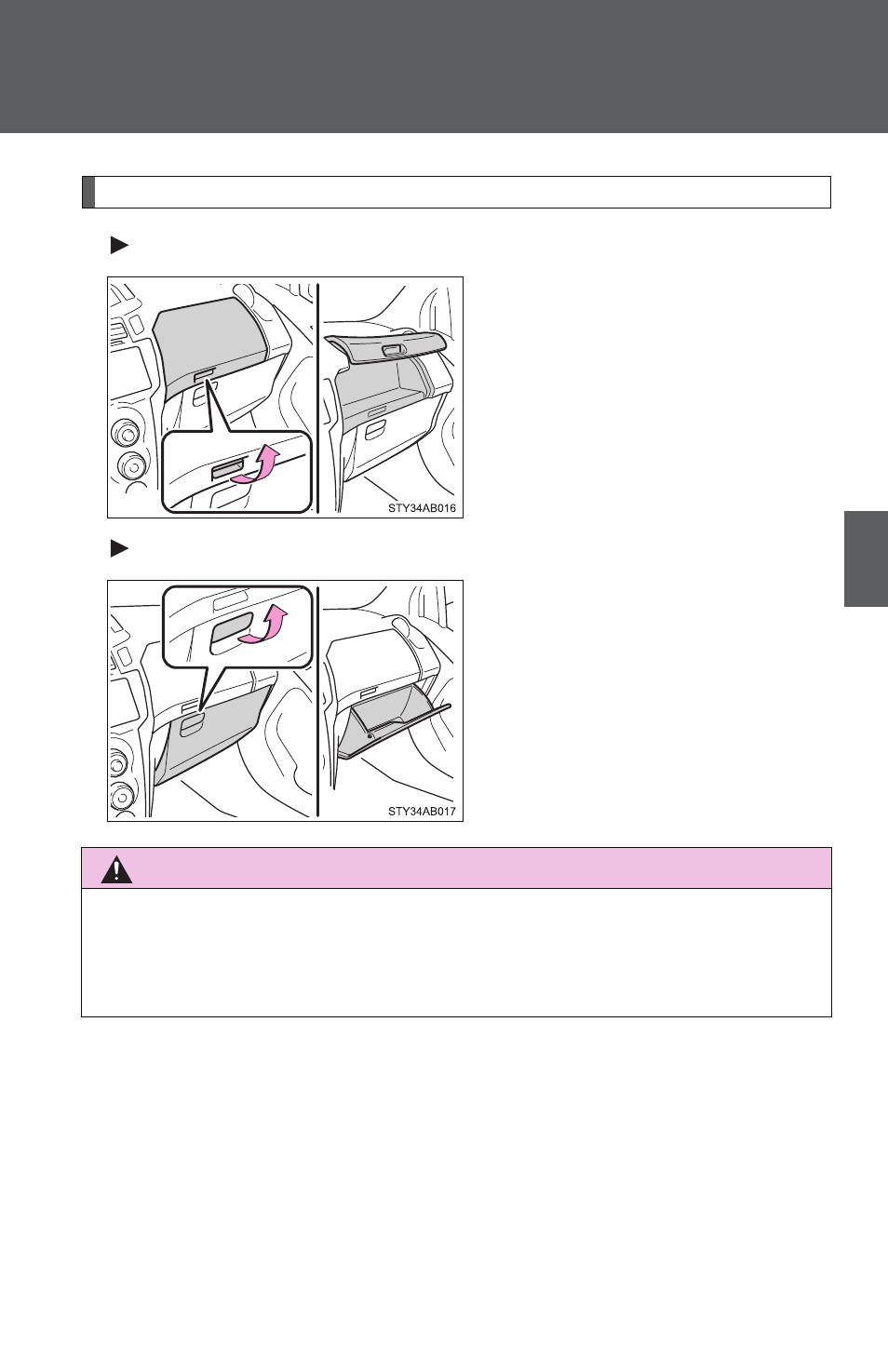The width and height of the screenshot is (888, 1372).
Task: Click the pink arrow in the STY34AB016 callout
Action: pyautogui.click(x=256, y=464)
